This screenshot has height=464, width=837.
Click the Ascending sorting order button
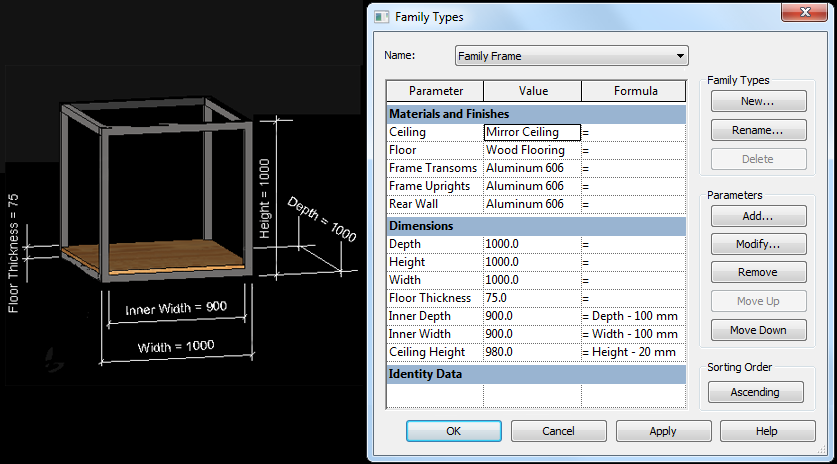[755, 392]
